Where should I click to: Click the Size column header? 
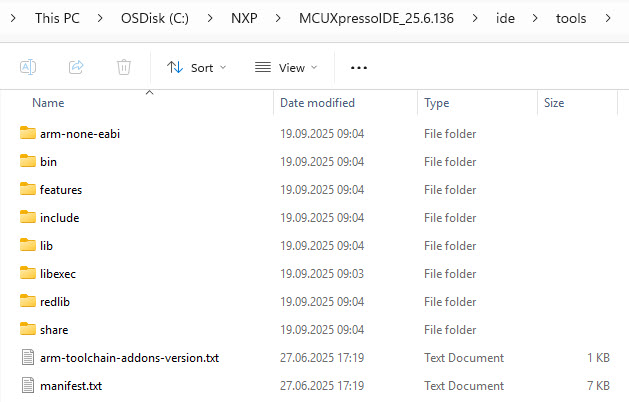pyautogui.click(x=554, y=102)
